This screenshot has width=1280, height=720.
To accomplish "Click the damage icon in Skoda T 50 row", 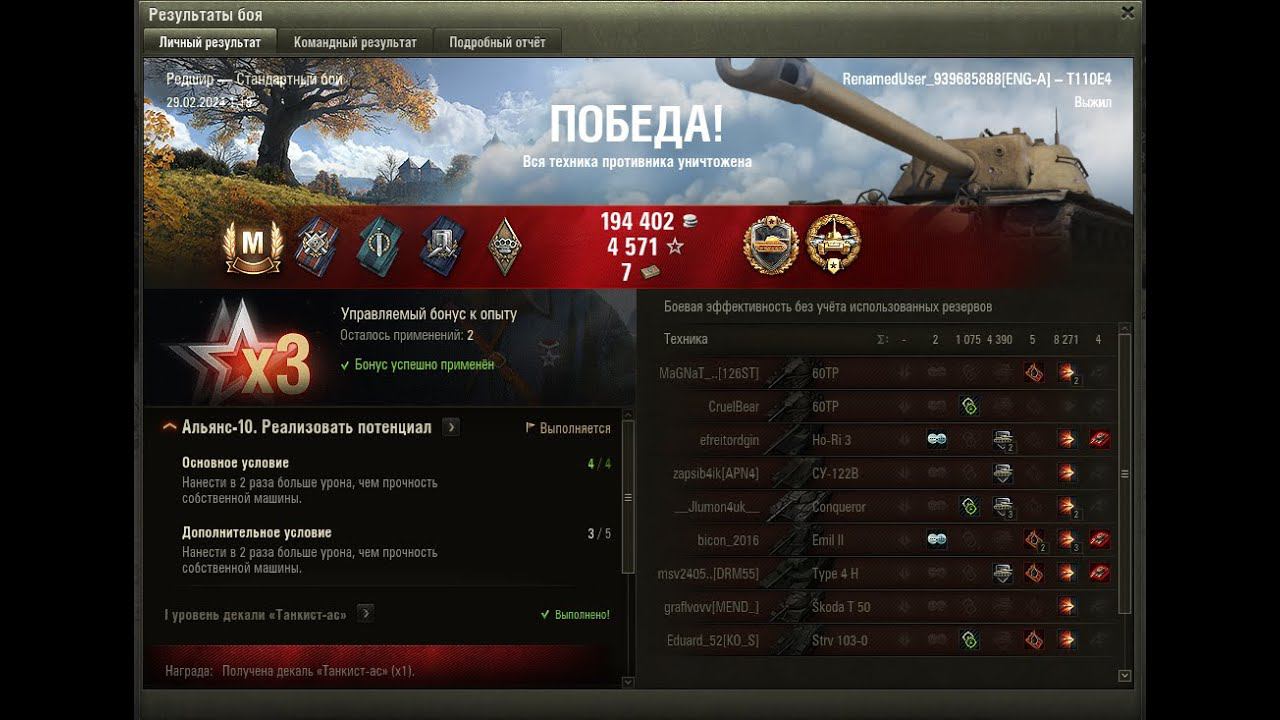I will 1067,607.
